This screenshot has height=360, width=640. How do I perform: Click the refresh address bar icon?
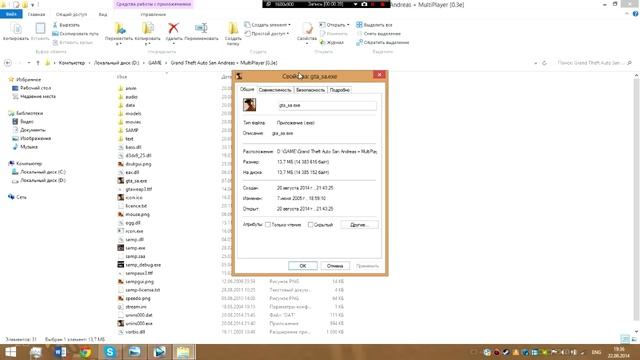[544, 63]
